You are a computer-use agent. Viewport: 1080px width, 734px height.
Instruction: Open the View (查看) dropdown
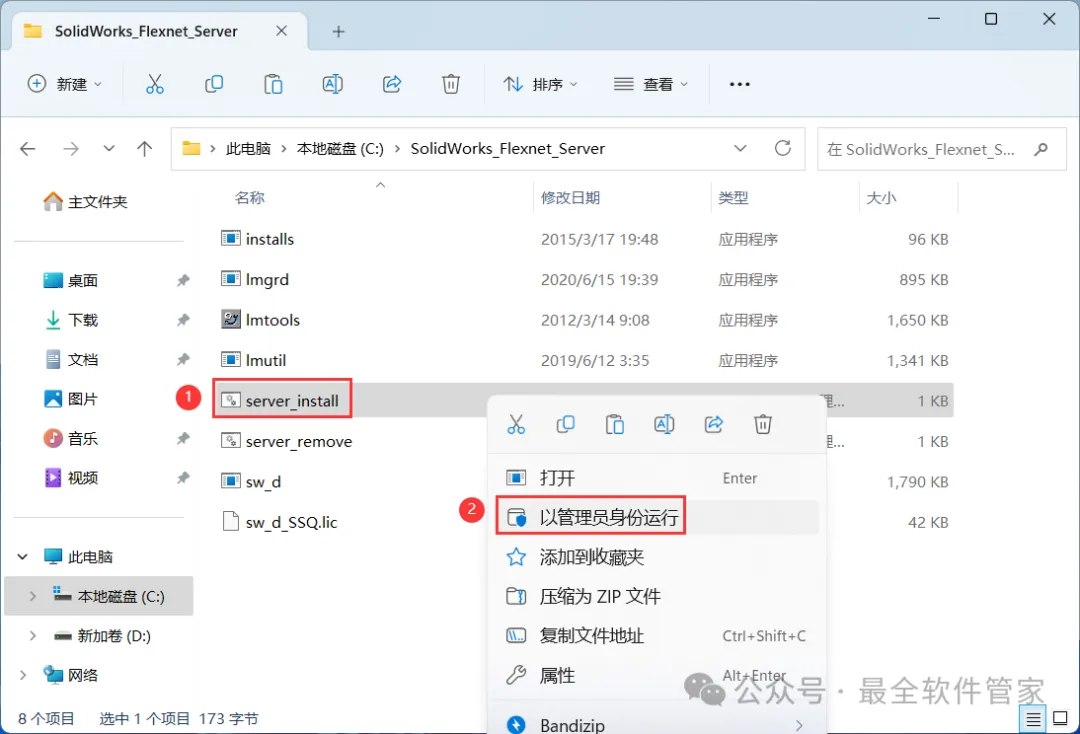click(651, 84)
